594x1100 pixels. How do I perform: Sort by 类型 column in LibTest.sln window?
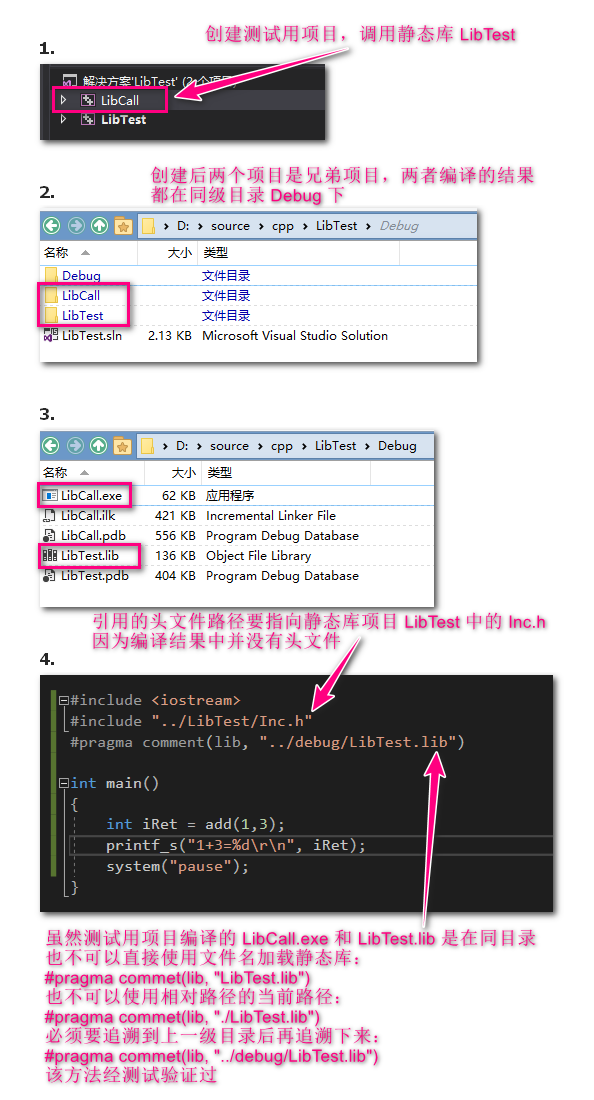pyautogui.click(x=215, y=253)
